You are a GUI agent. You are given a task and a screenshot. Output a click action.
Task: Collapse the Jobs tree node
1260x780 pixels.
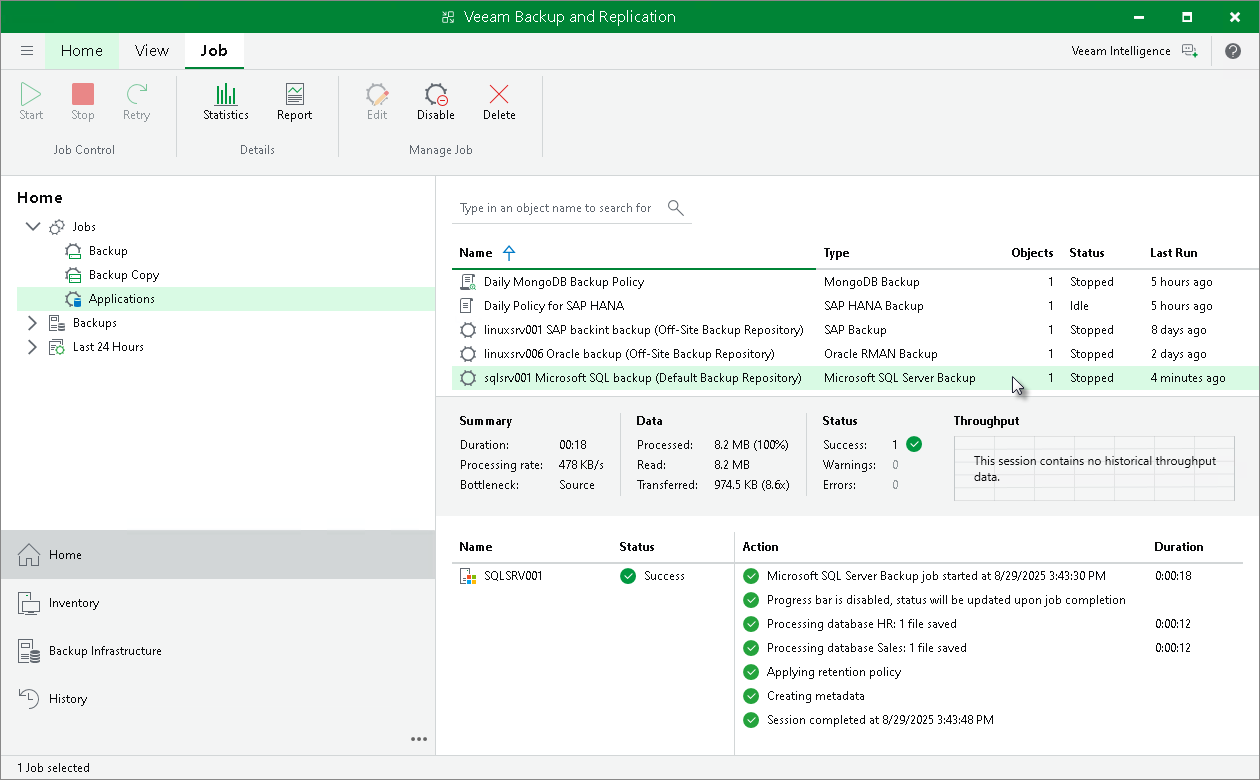33,226
